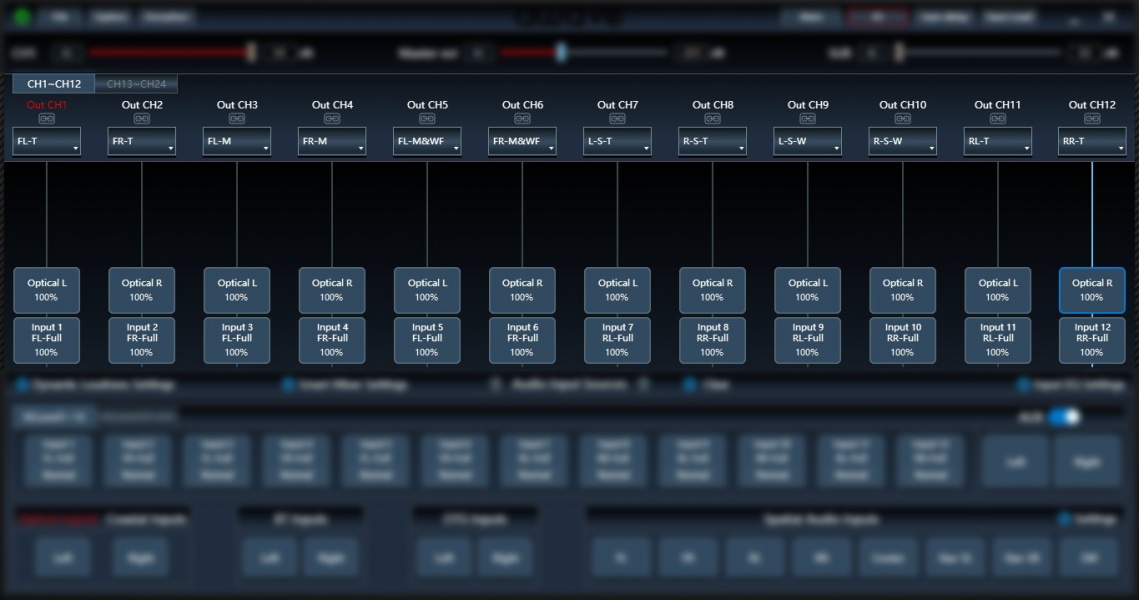Open the R-S-T dropdown on Out CH8
This screenshot has width=1139, height=600.
[x=713, y=141]
